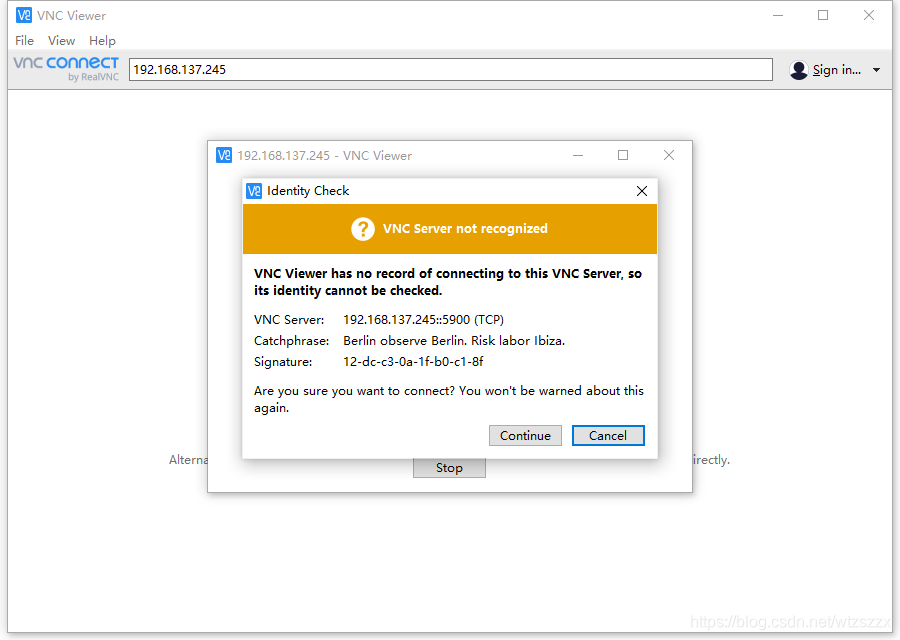Click the "Catchphrase:" label
The width and height of the screenshot is (900, 640).
pos(292,341)
